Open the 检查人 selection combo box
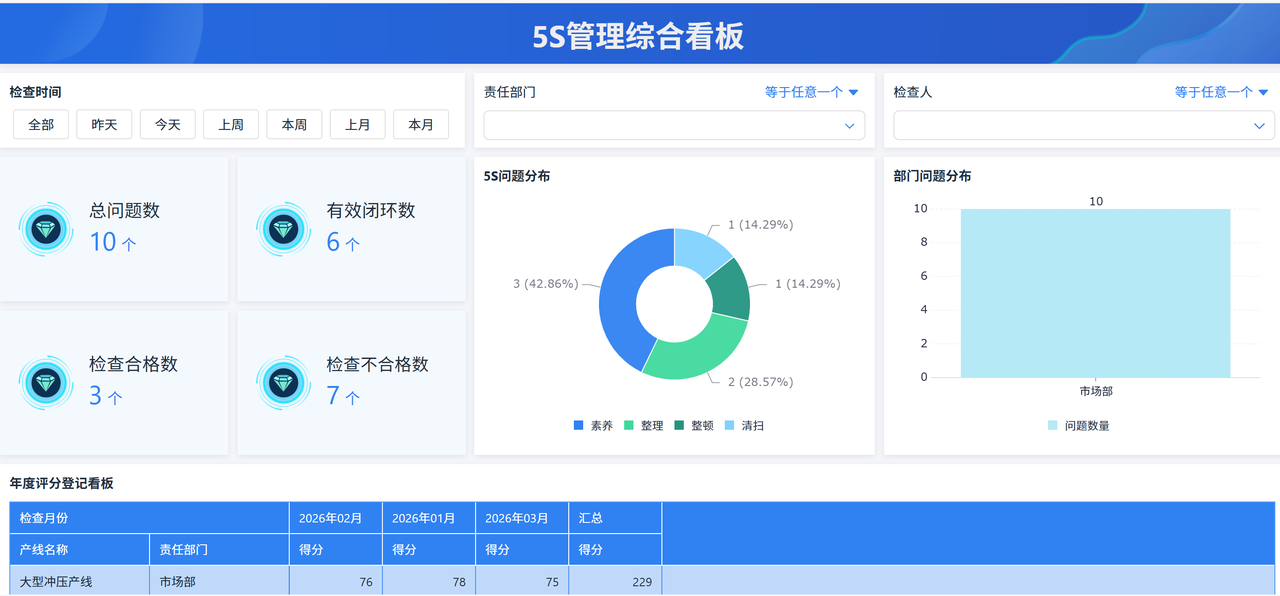The height and width of the screenshot is (596, 1280). pyautogui.click(x=1084, y=125)
